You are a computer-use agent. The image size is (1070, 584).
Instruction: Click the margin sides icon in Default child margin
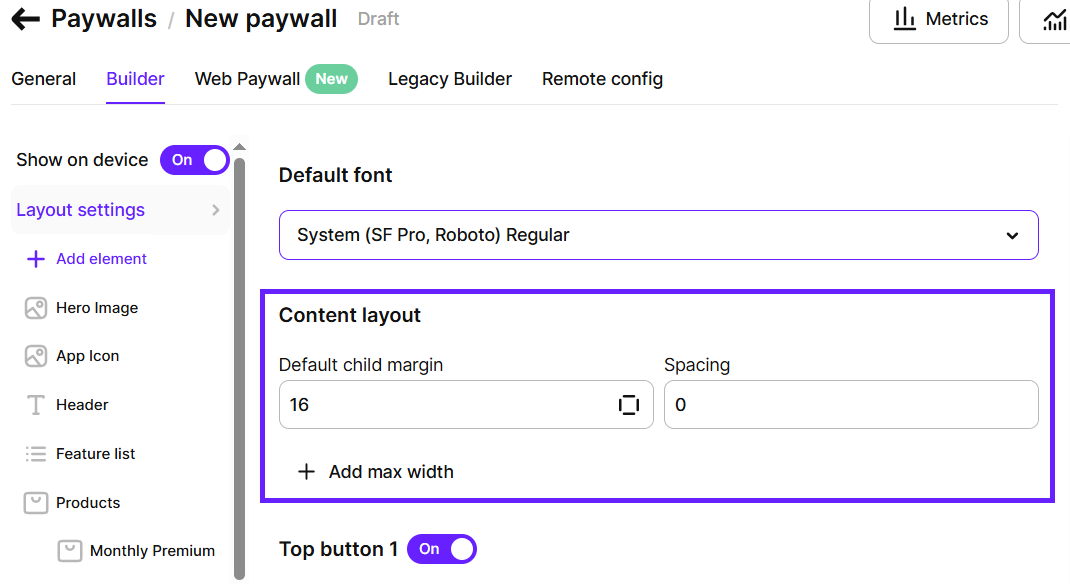click(628, 405)
